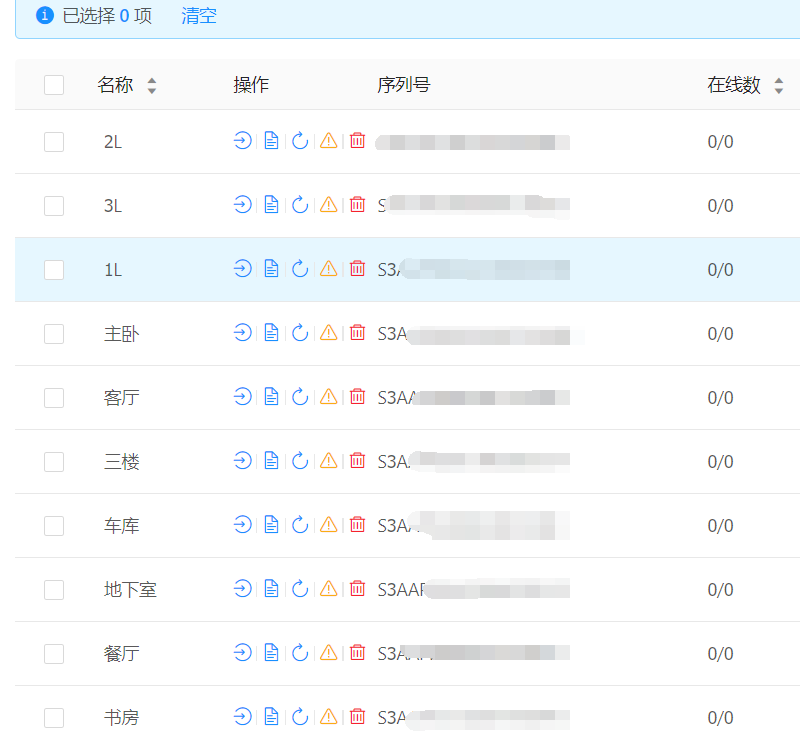
Task: Click the 1L row document icon
Action: [271, 268]
